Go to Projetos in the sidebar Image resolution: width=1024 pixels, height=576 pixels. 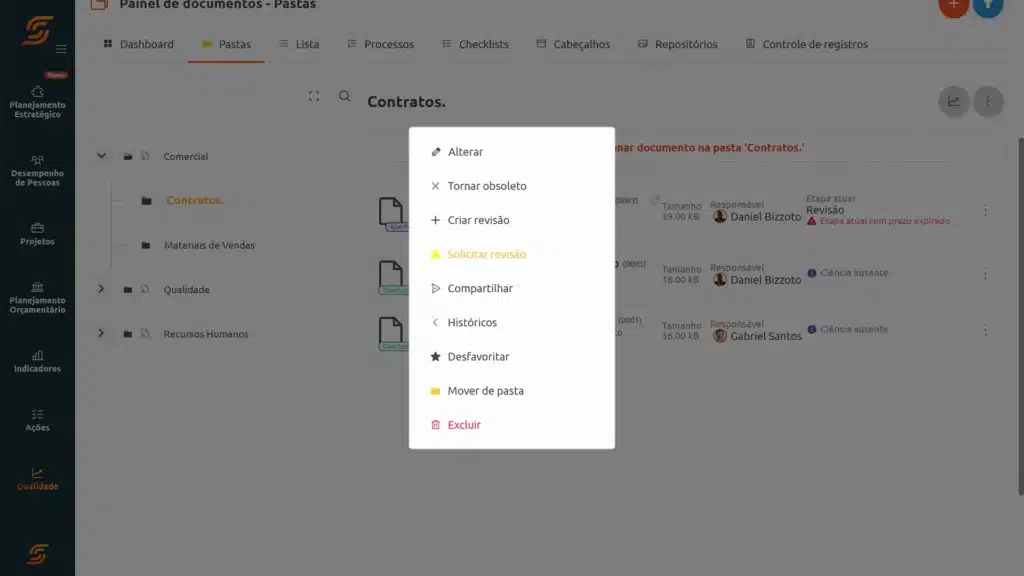click(x=37, y=234)
